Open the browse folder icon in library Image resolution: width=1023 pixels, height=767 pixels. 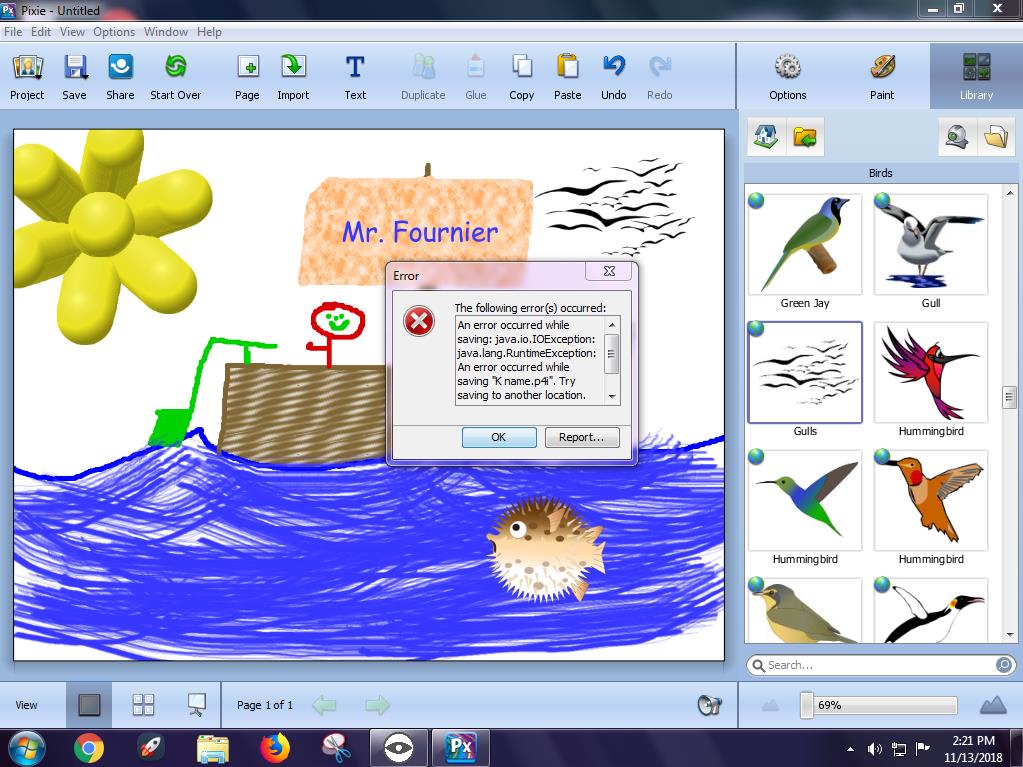click(x=996, y=137)
